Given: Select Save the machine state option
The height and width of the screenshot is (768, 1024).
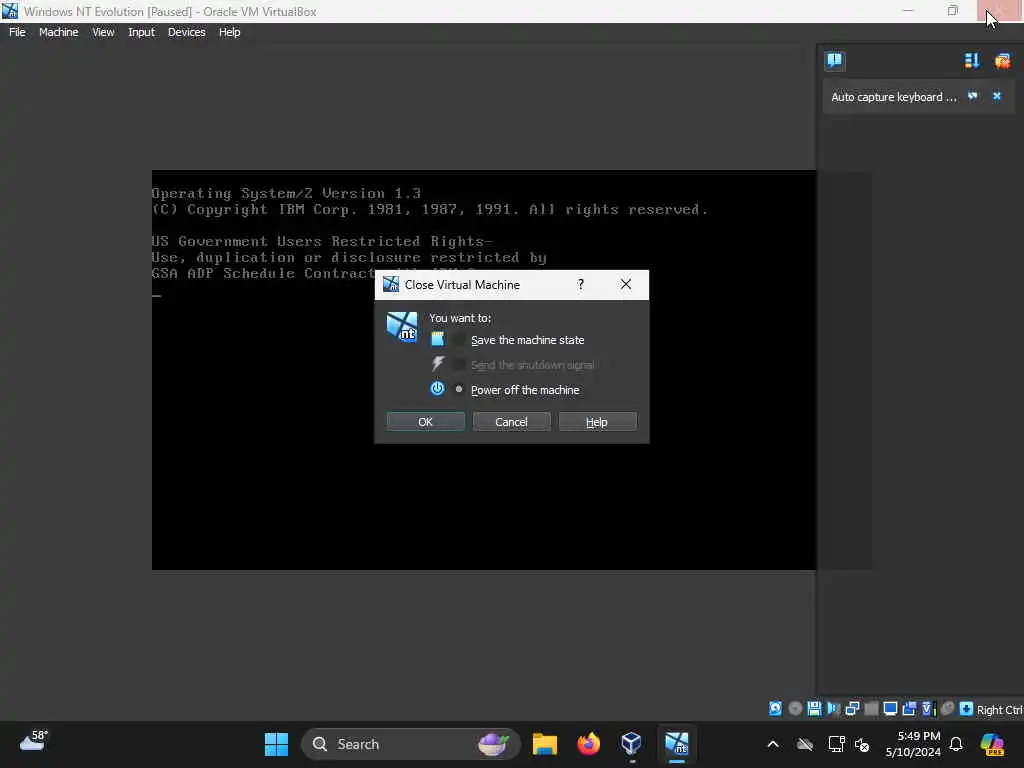Looking at the screenshot, I should tap(527, 340).
